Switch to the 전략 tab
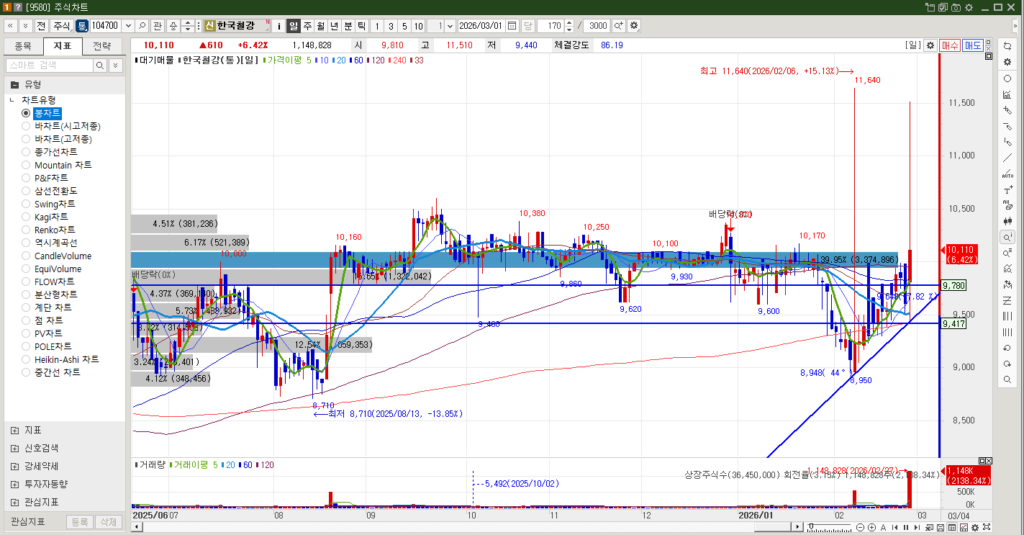This screenshot has width=1024, height=535. 102,45
